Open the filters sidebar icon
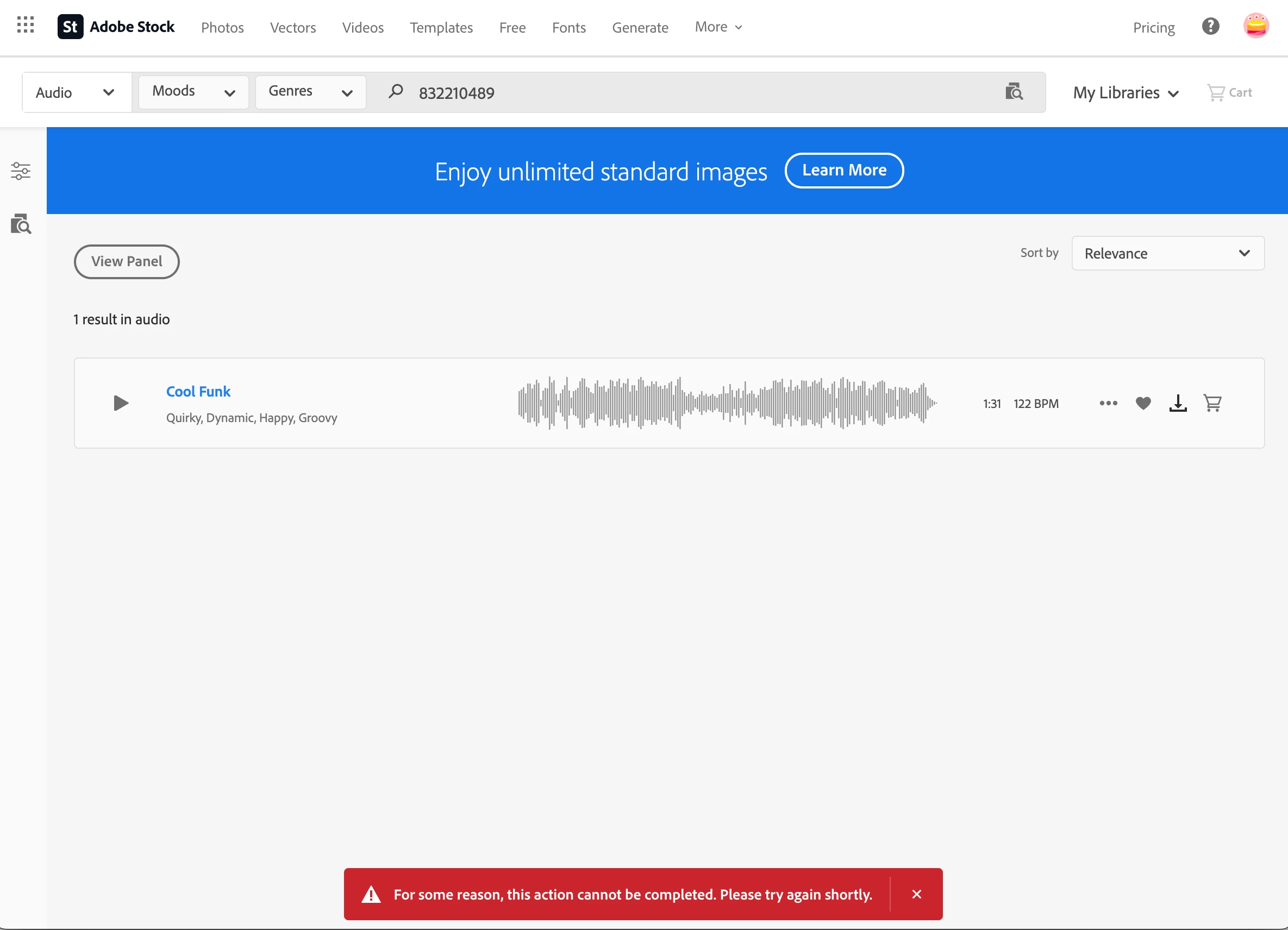 (21, 171)
